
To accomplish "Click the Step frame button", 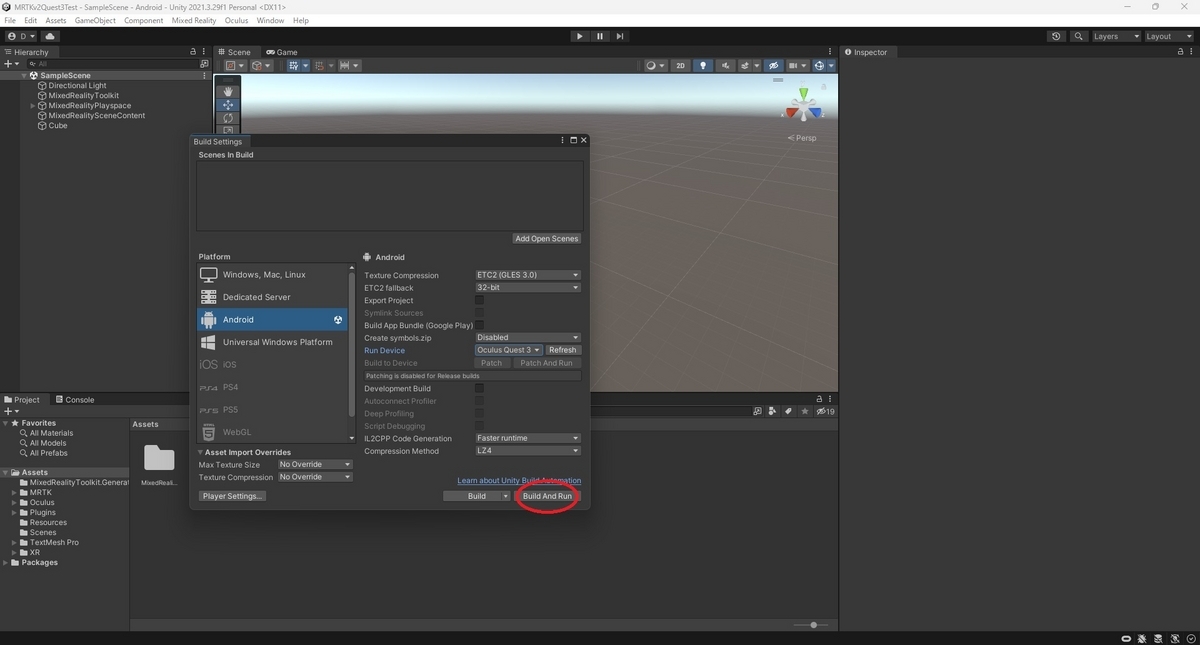I will [x=620, y=36].
